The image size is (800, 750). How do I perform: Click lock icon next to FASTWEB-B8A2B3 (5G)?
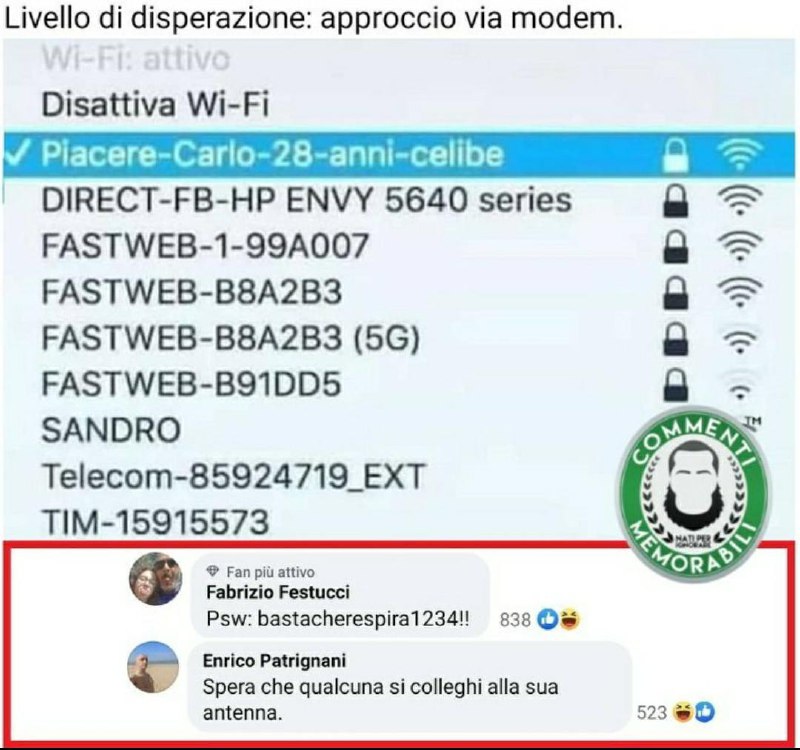(676, 338)
